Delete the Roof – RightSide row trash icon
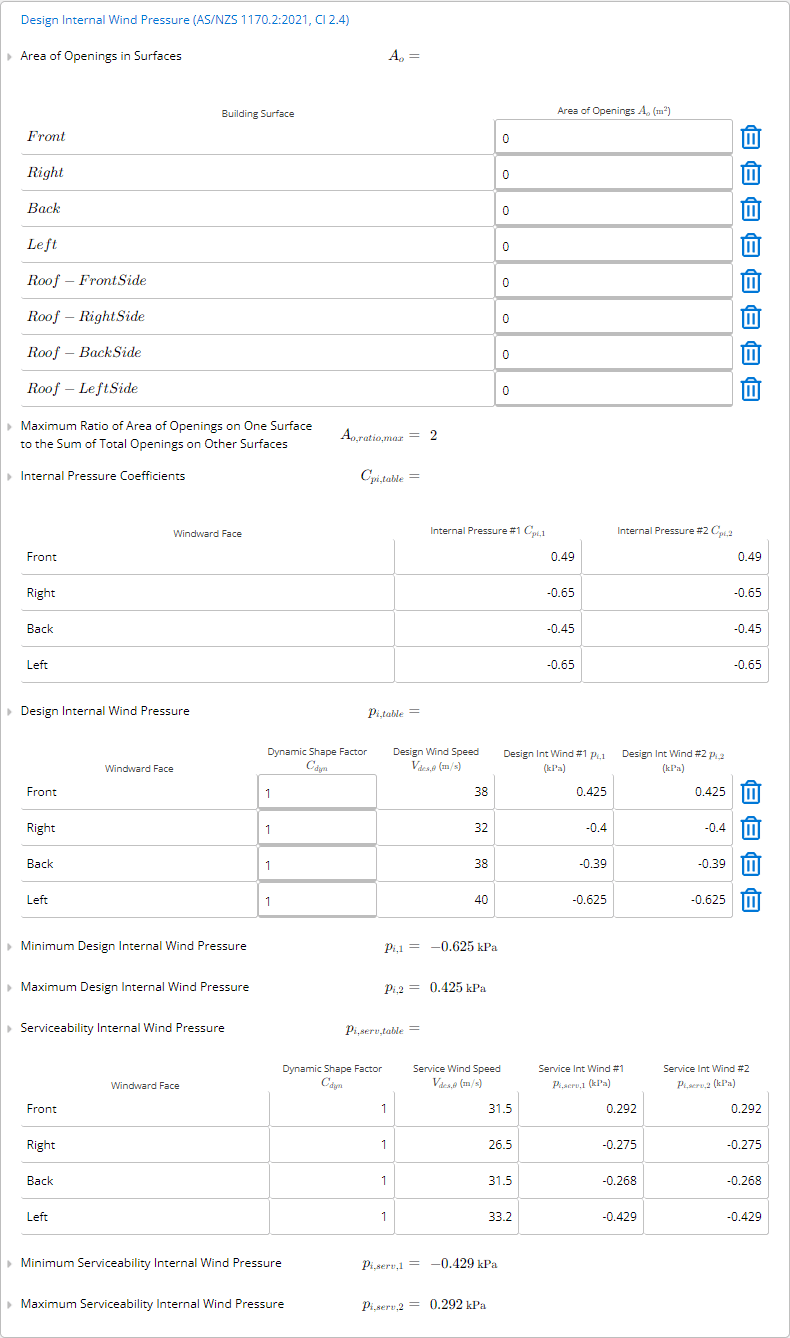The width and height of the screenshot is (790, 1338). click(751, 317)
